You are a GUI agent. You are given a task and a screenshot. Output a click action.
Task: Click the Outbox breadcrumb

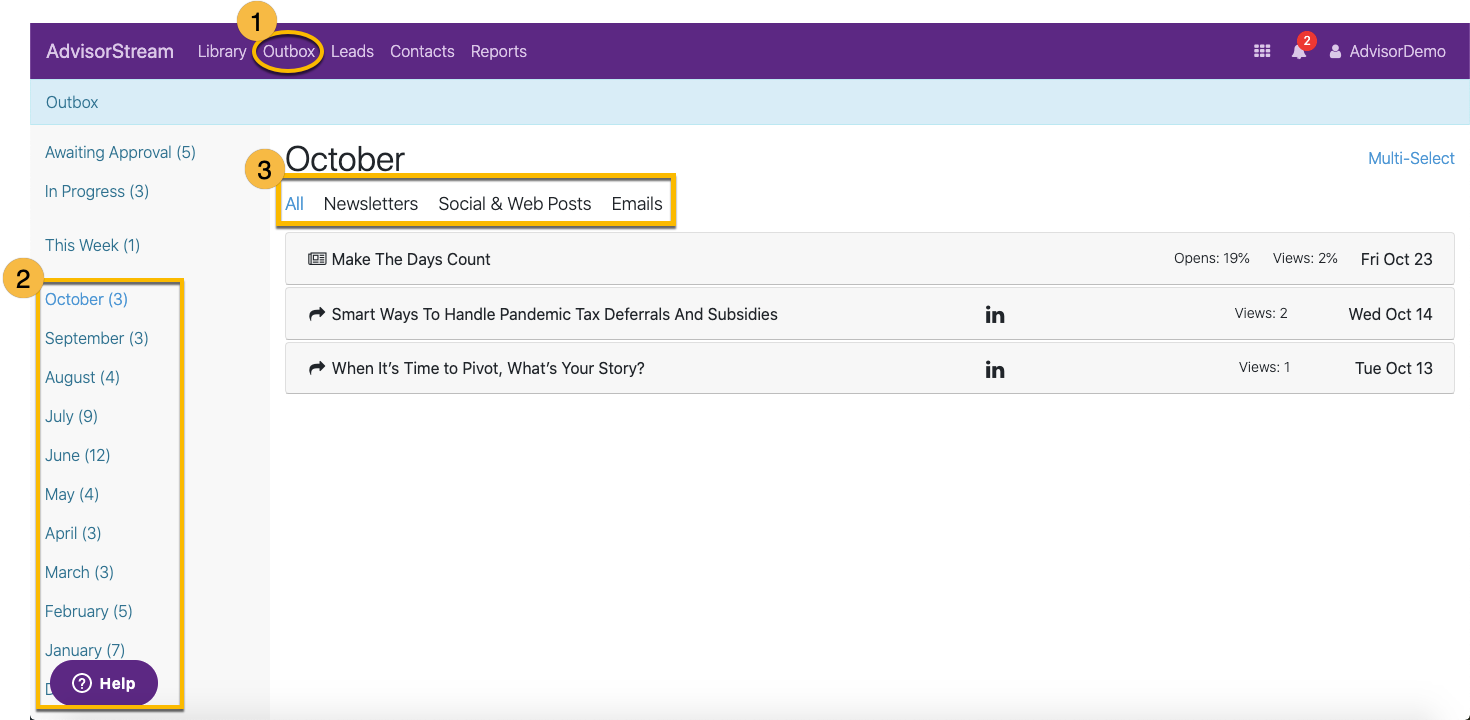click(72, 102)
